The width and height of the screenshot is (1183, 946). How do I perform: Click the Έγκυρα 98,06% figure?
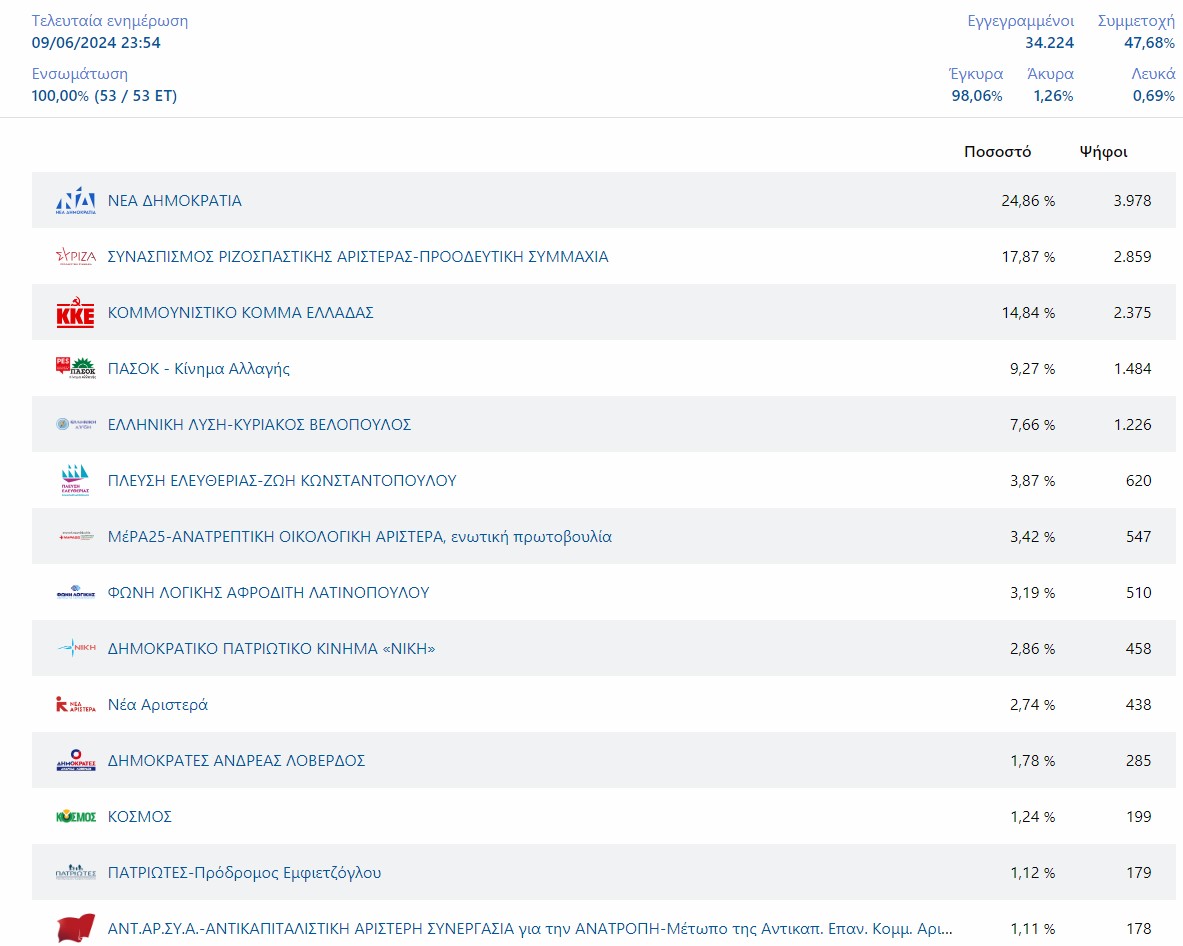pos(977,96)
